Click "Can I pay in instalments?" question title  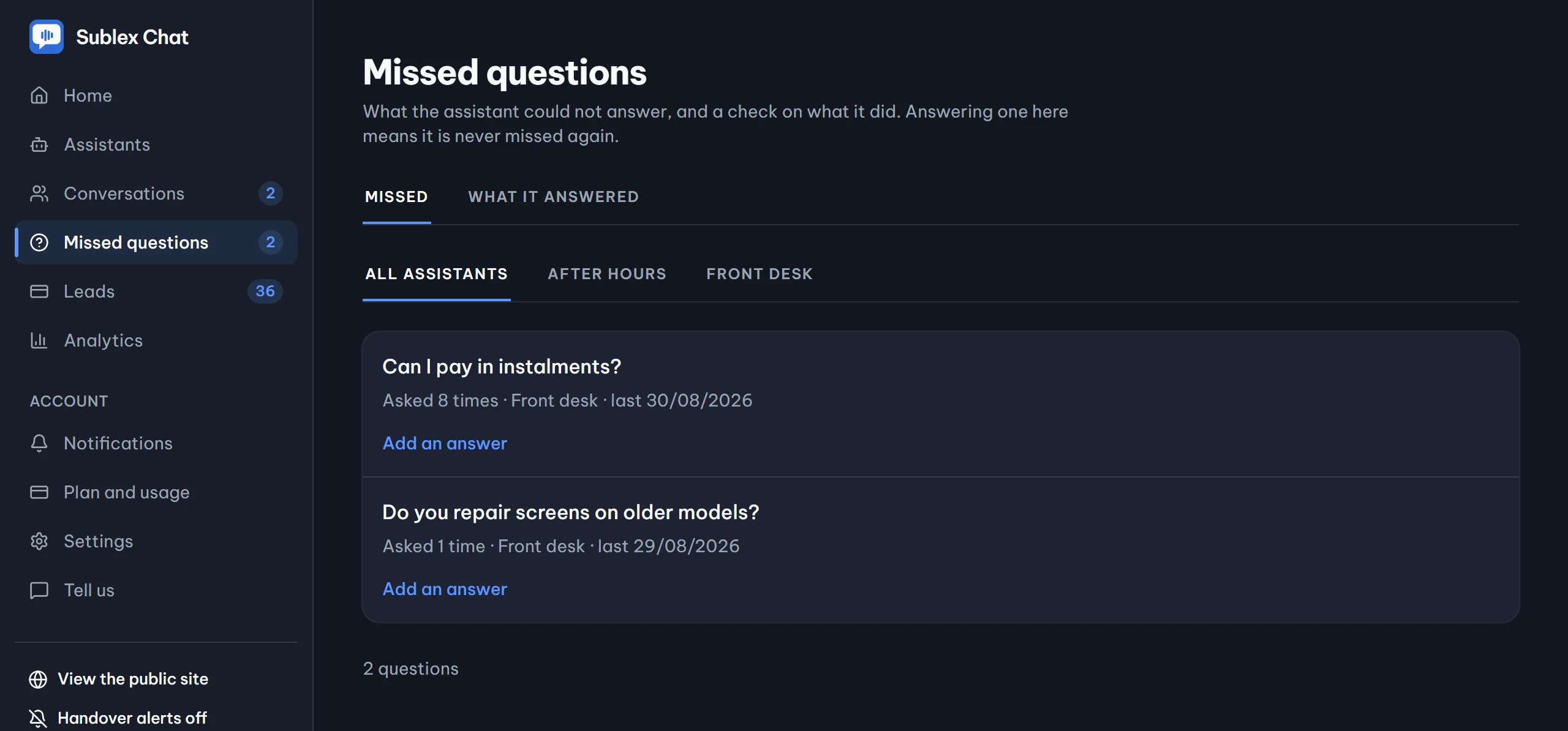click(x=502, y=367)
